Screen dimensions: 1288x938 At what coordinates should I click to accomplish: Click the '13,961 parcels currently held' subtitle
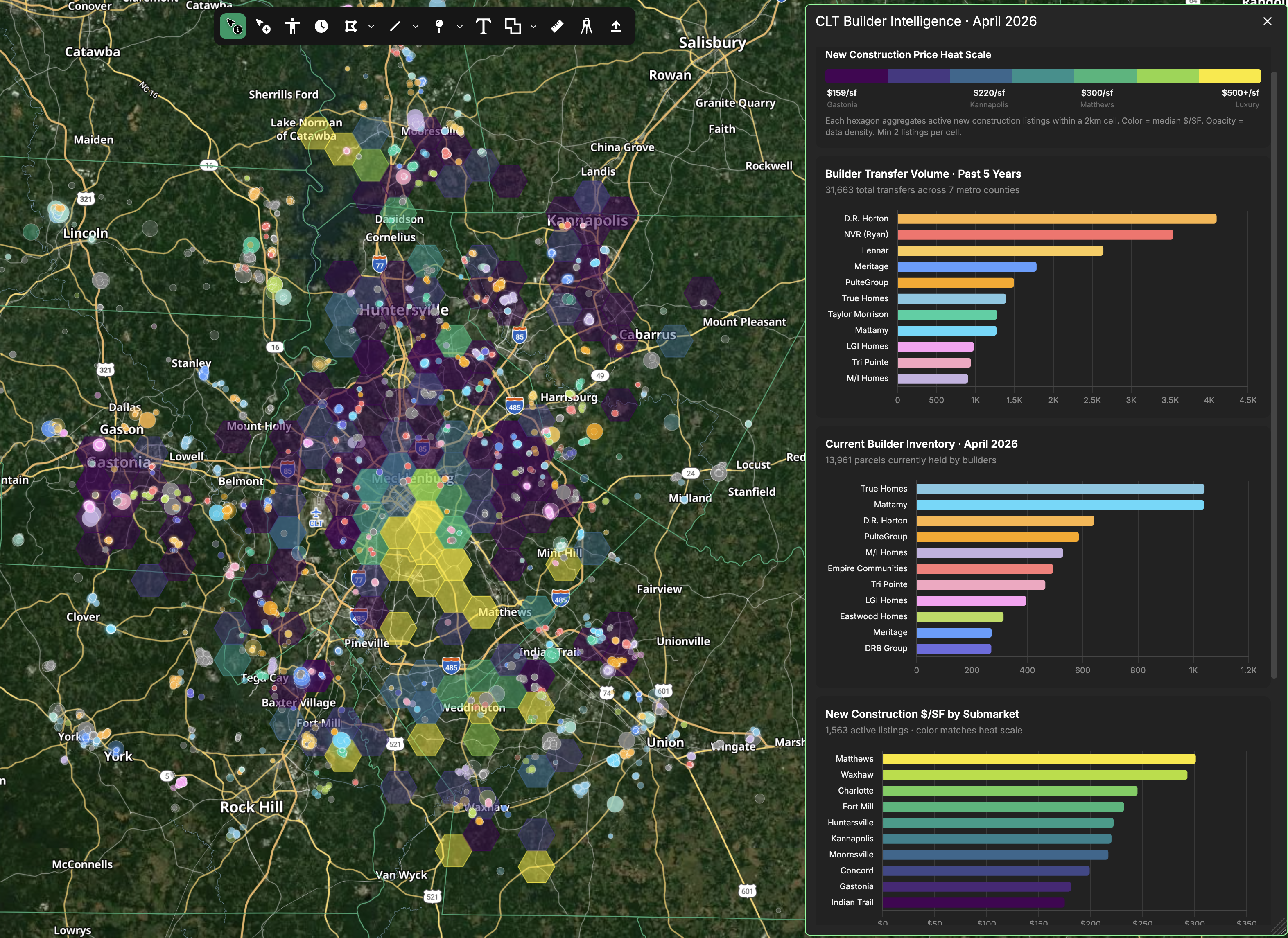pyautogui.click(x=911, y=460)
